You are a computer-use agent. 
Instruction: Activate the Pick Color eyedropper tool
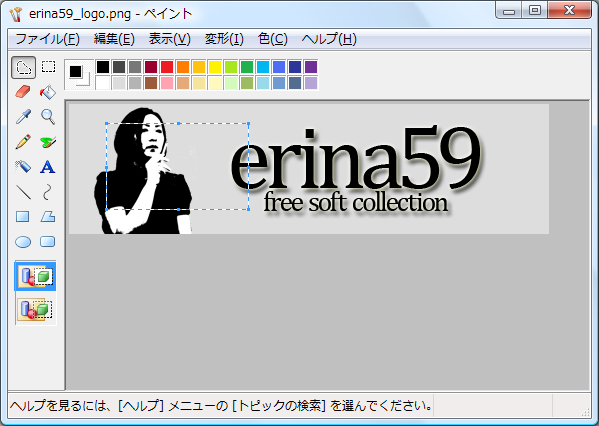click(23, 117)
